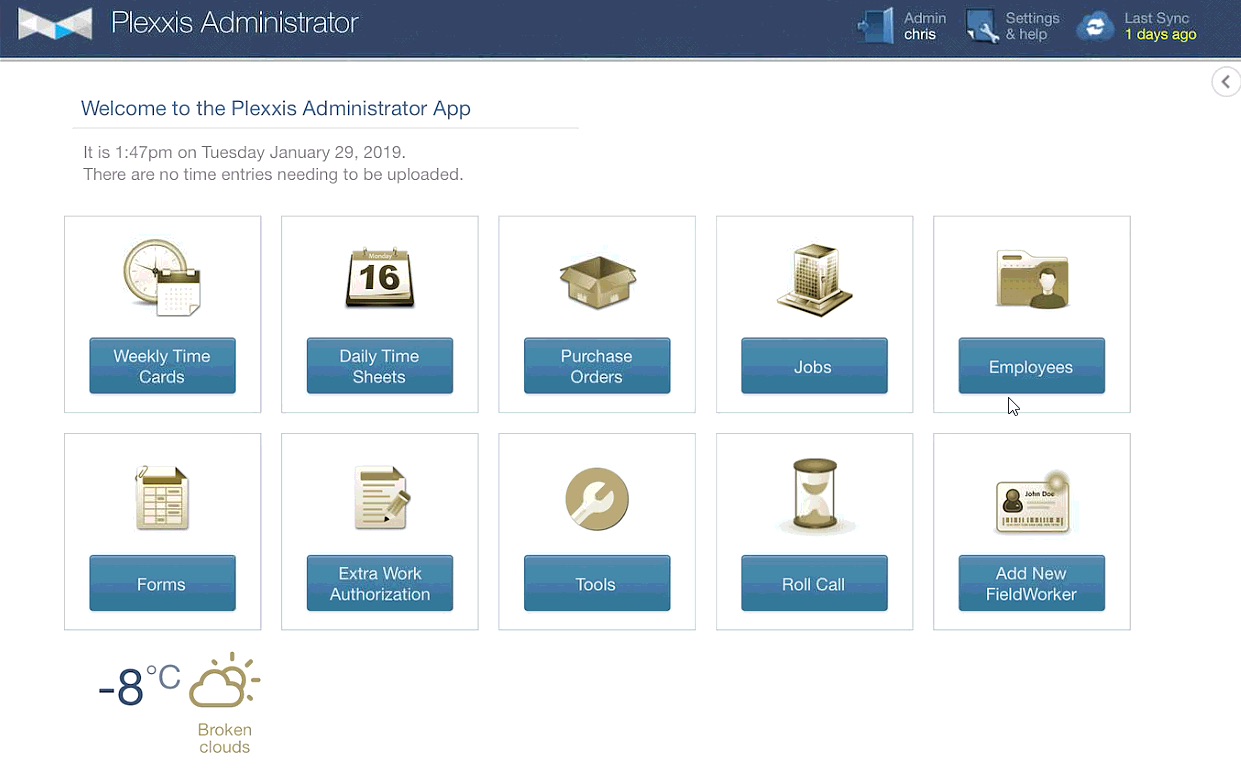
Task: Click the document pencil Extra Work Authorization icon
Action: point(381,497)
